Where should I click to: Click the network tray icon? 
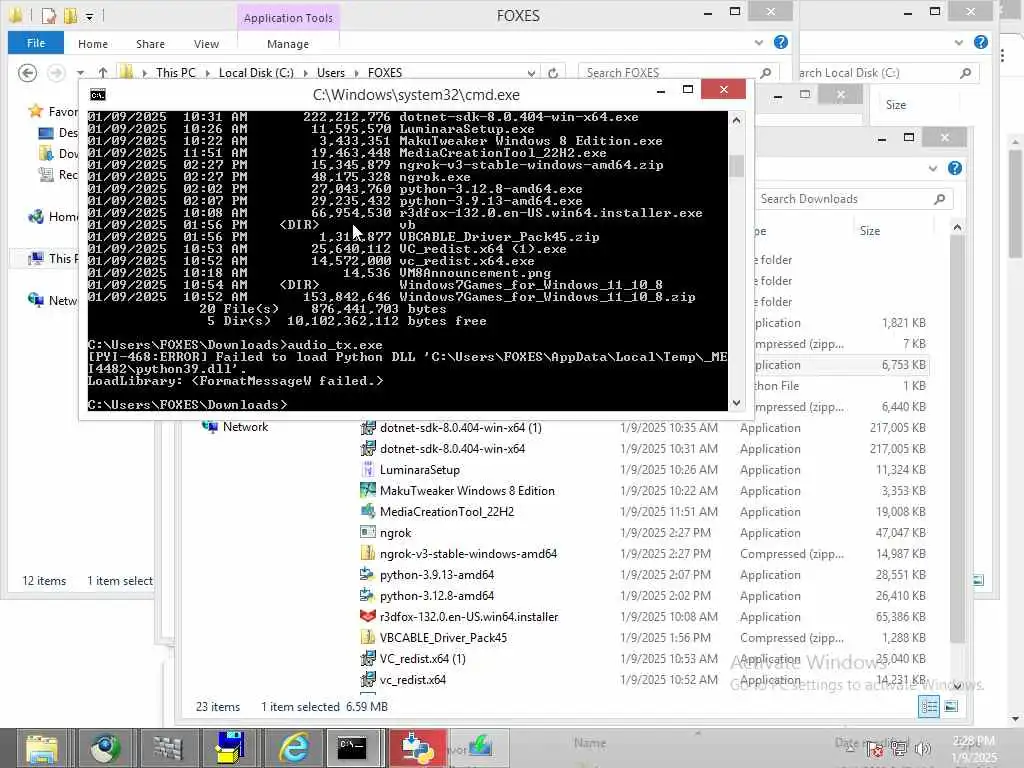(899, 748)
